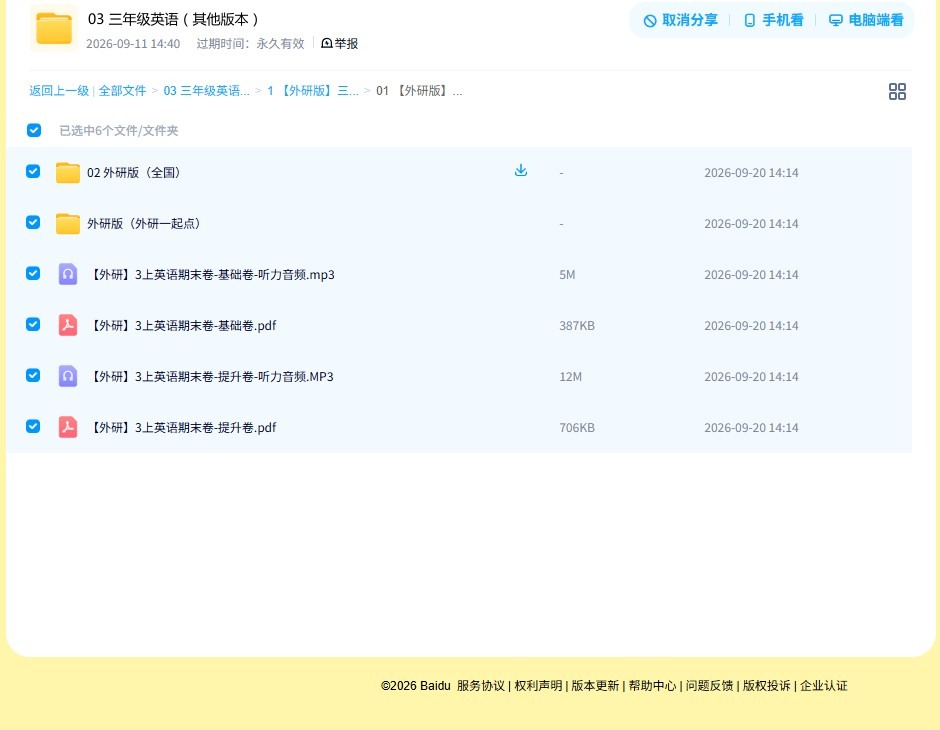Viewport: 940px width, 730px height.
Task: Uncheck 基础卷.pdf checkbox
Action: click(33, 324)
